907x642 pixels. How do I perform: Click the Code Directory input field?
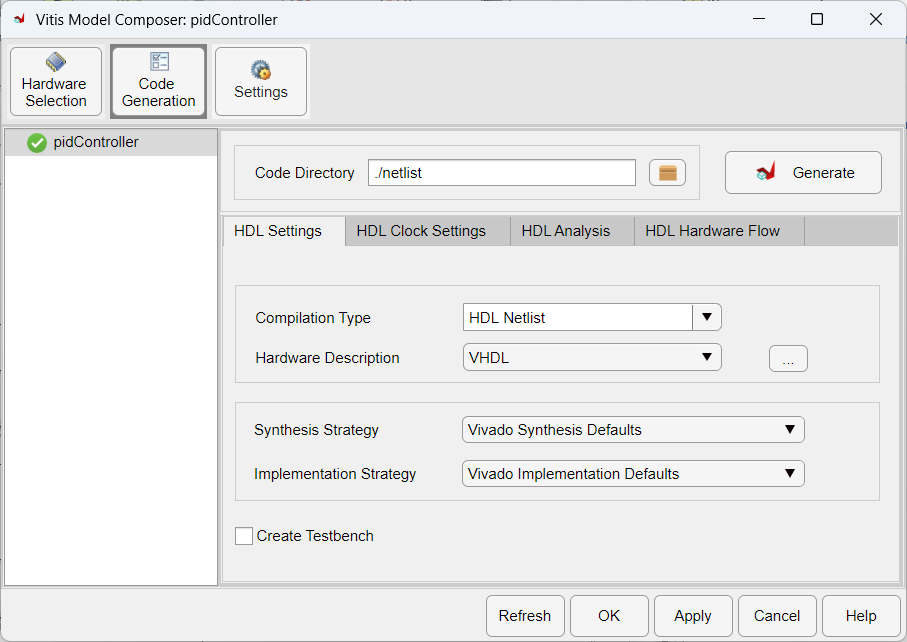click(501, 172)
